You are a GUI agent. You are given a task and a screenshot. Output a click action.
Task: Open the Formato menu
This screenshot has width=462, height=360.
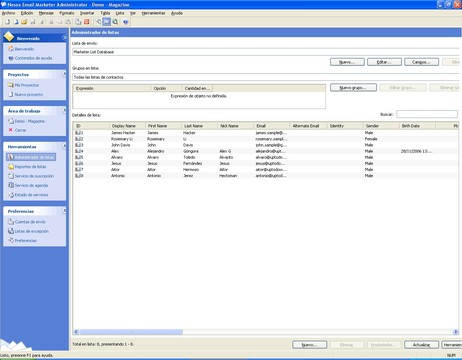pyautogui.click(x=67, y=13)
